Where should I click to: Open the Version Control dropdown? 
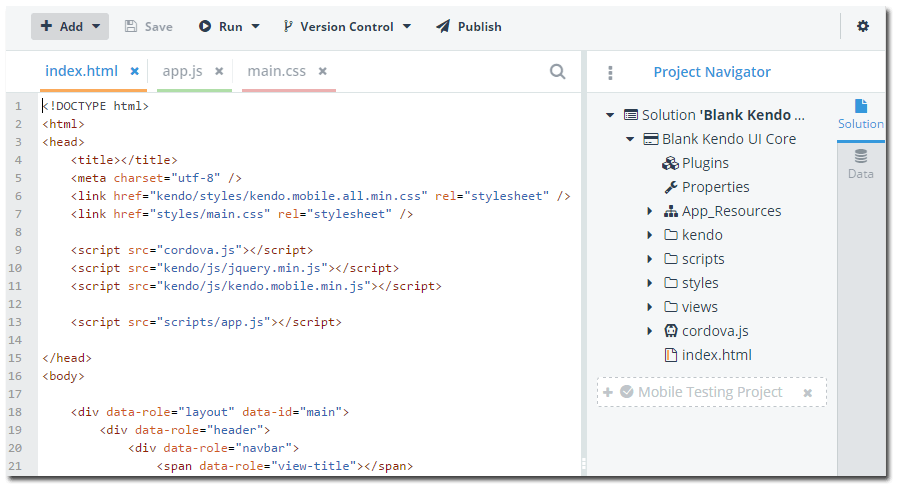[347, 27]
